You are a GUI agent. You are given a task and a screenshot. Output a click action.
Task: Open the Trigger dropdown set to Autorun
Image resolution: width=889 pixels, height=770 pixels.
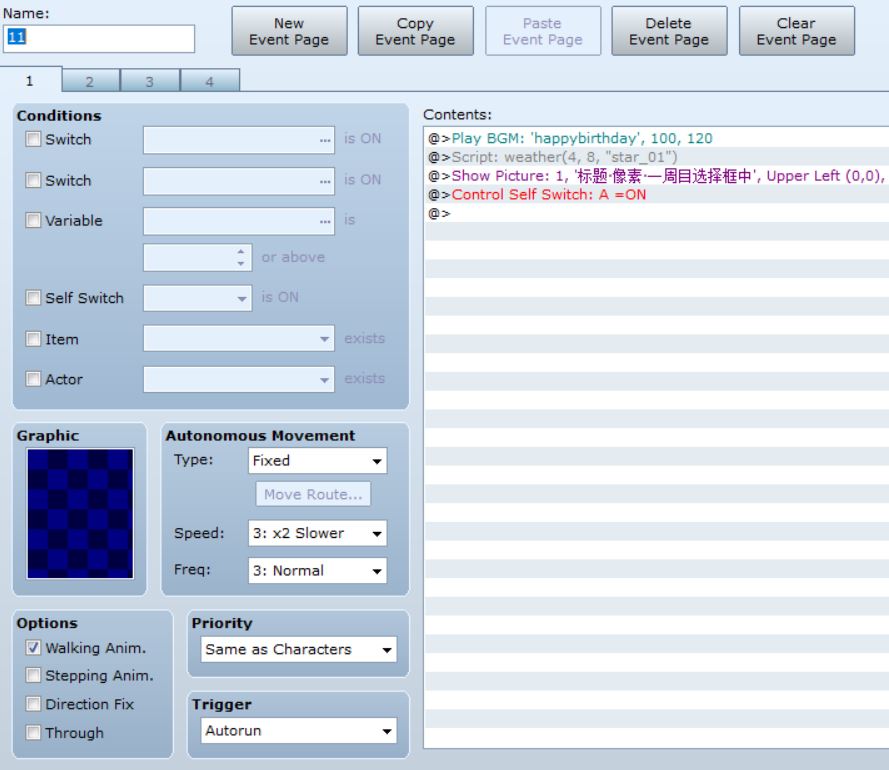click(299, 730)
